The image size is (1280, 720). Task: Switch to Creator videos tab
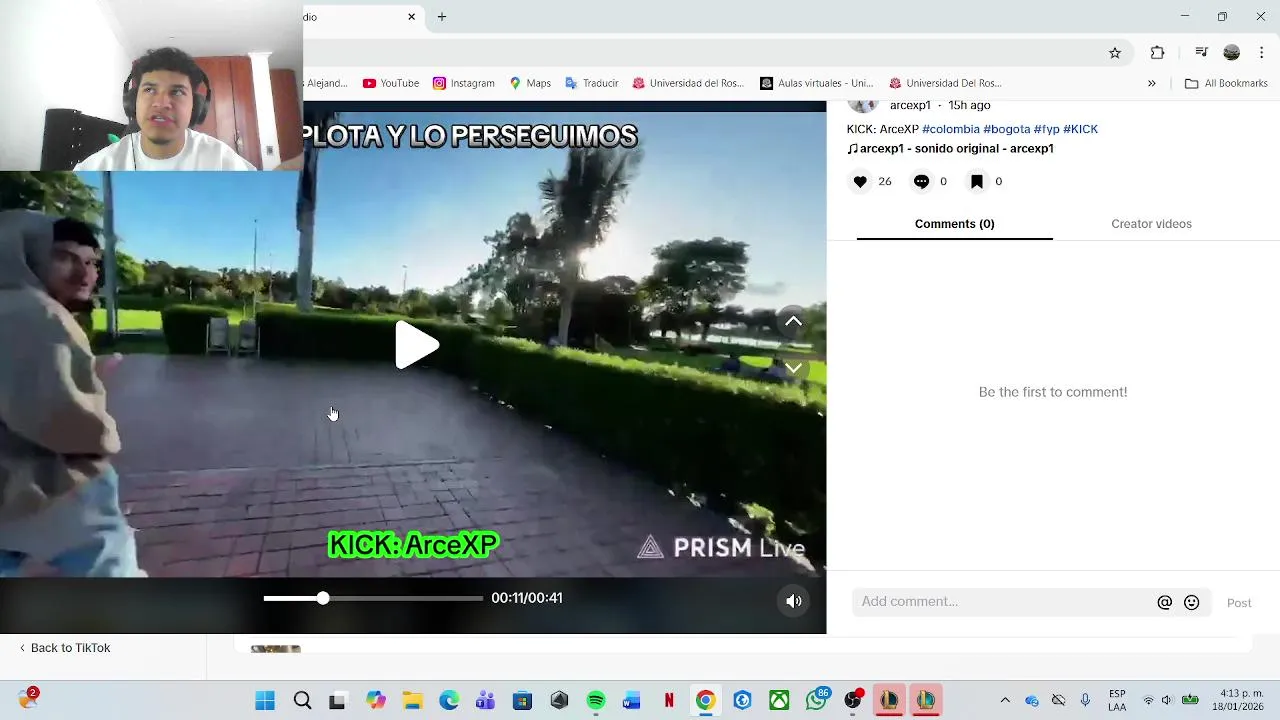(x=1151, y=224)
